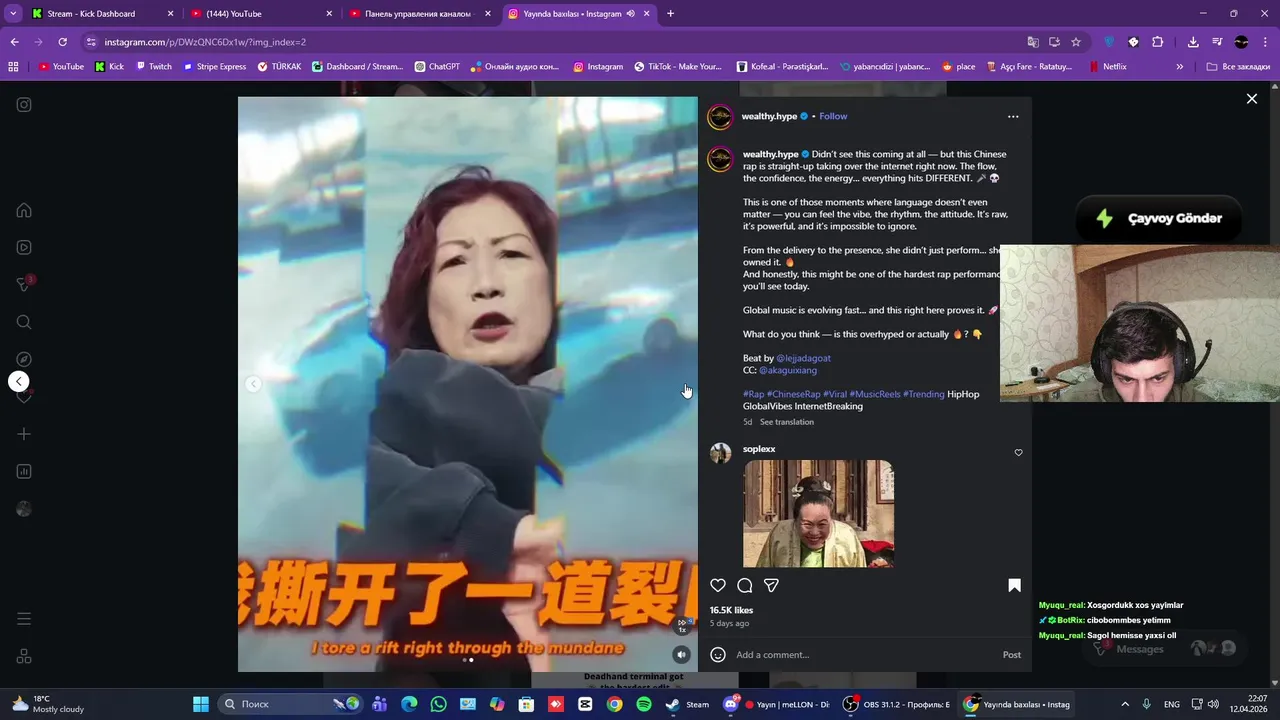Open Search in Instagram sidebar

[x=24, y=322]
